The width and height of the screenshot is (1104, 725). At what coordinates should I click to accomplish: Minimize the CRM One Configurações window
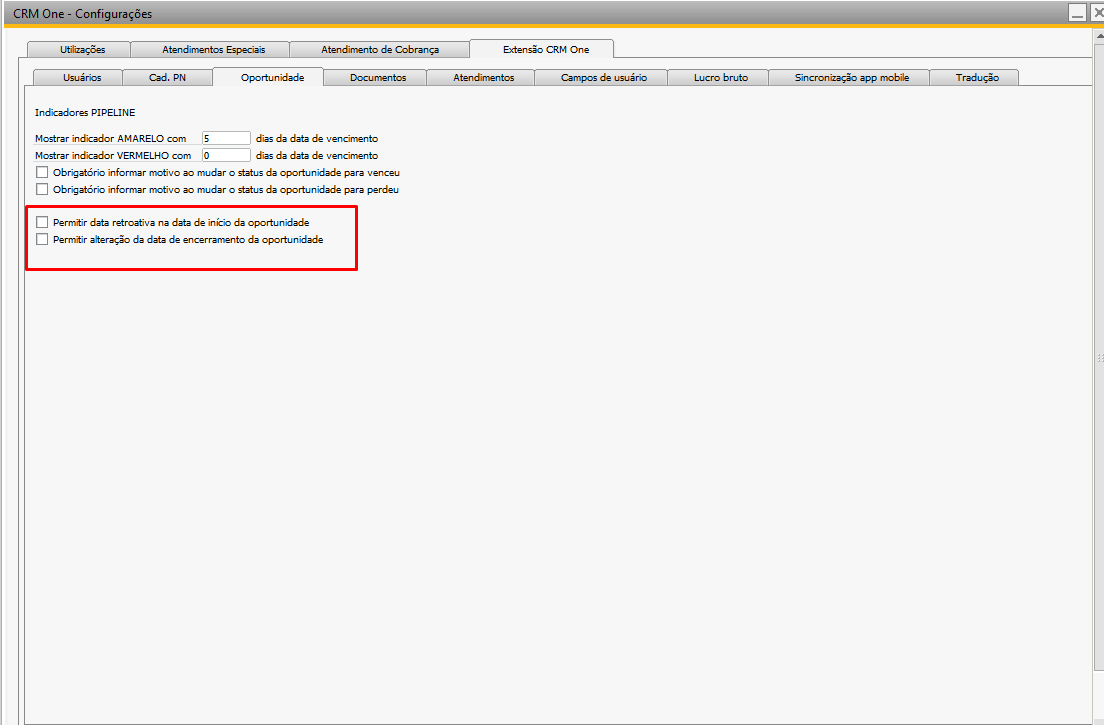1077,13
